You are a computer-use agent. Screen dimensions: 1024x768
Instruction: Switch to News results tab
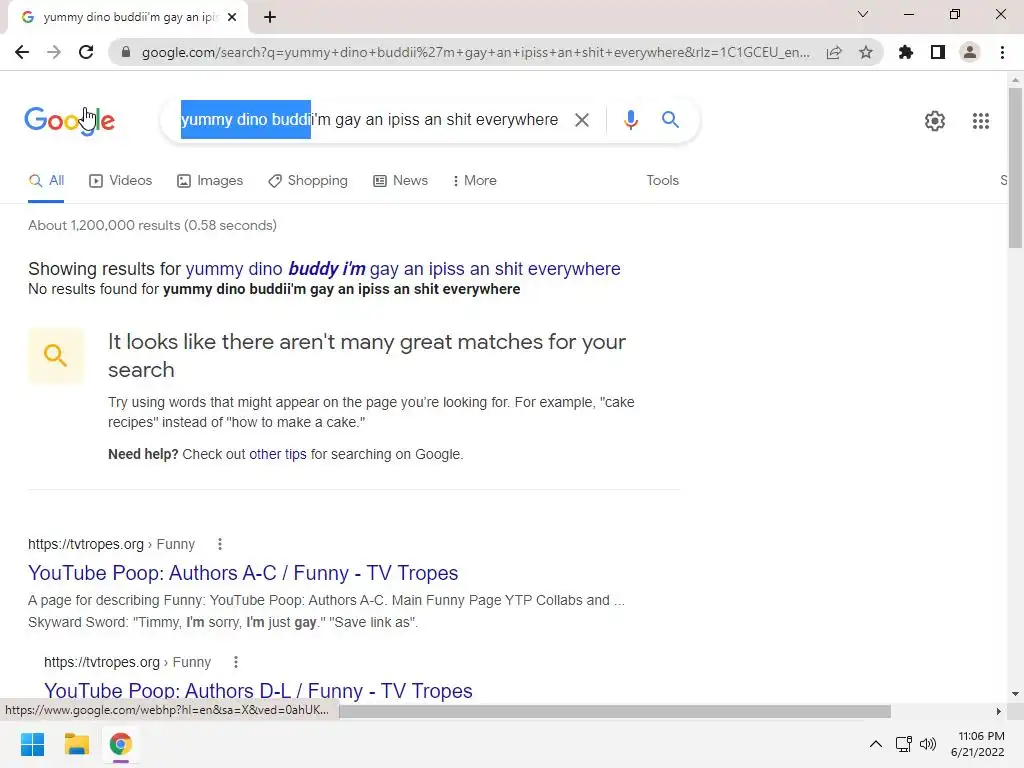(400, 180)
